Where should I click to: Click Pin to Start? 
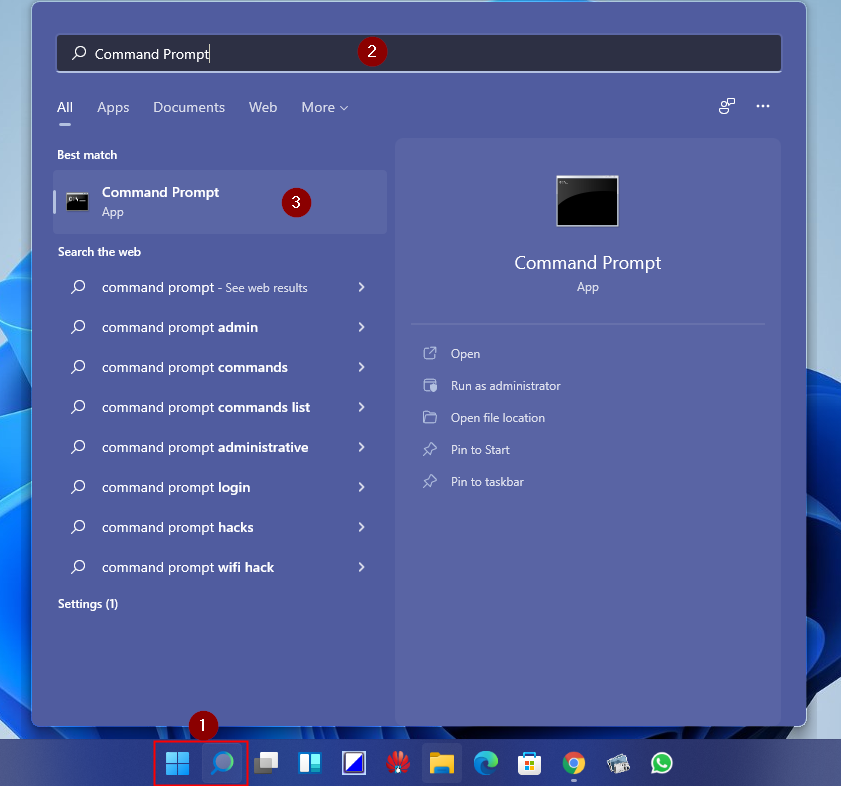(481, 449)
